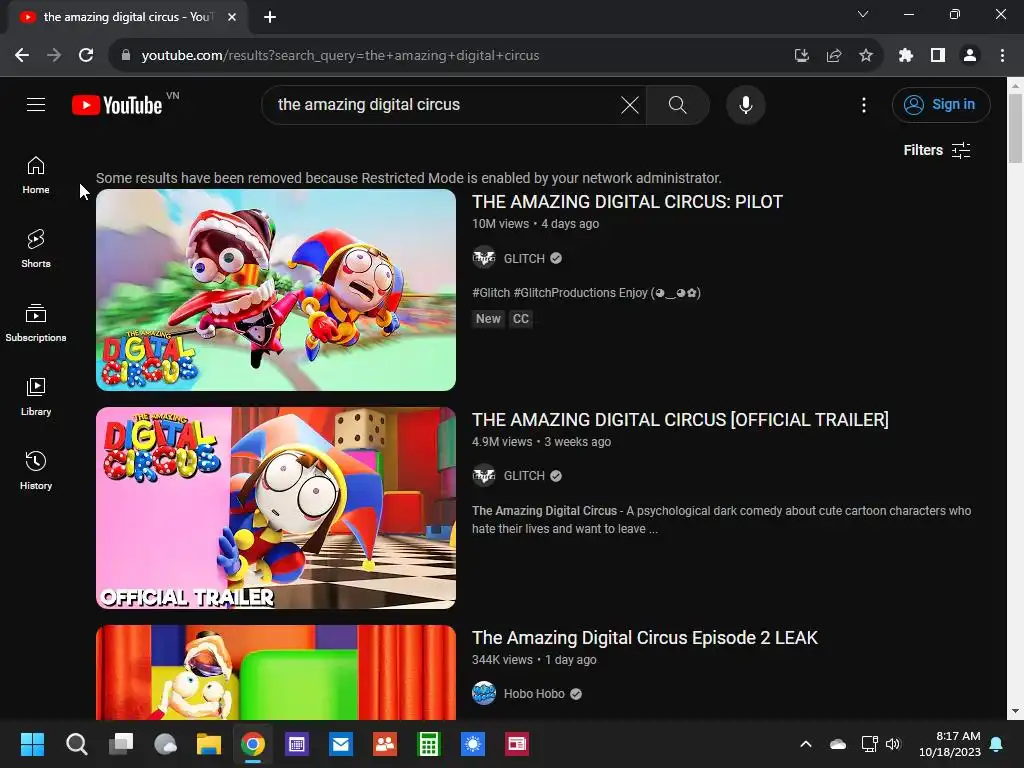This screenshot has height=768, width=1024.
Task: Open THE AMAZING DIGITAL CIRCUS: PILOT title
Action: point(627,202)
